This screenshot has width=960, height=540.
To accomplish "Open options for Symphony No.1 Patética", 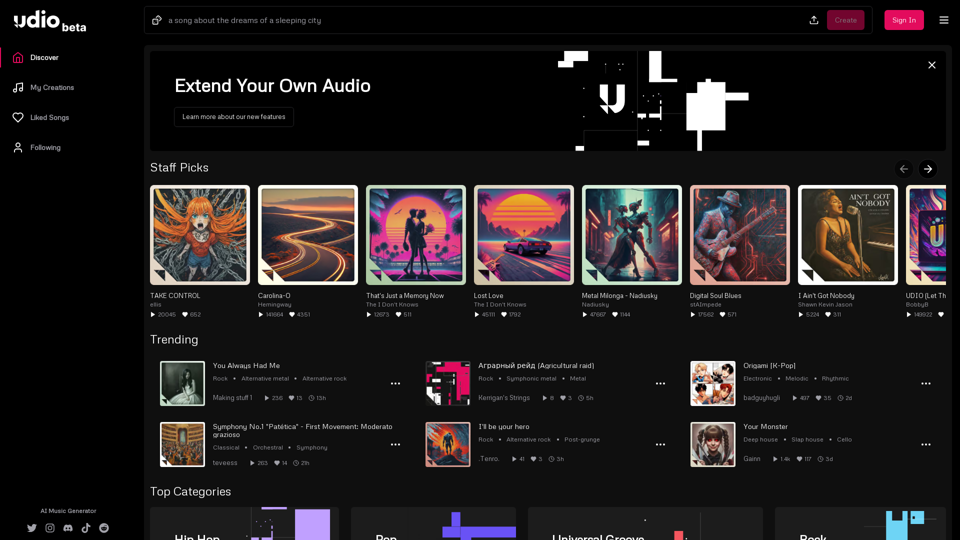I will pos(396,445).
